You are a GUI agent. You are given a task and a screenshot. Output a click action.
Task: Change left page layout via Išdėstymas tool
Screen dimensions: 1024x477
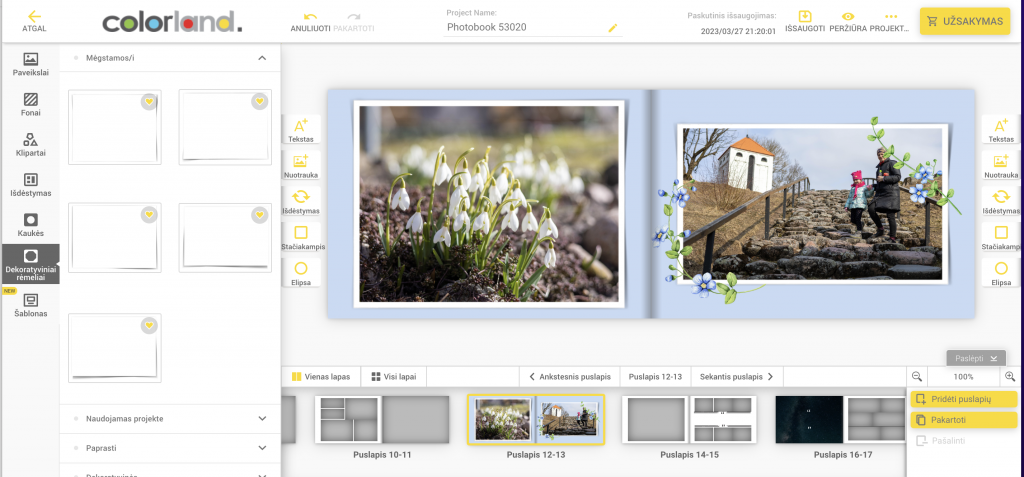(300, 202)
